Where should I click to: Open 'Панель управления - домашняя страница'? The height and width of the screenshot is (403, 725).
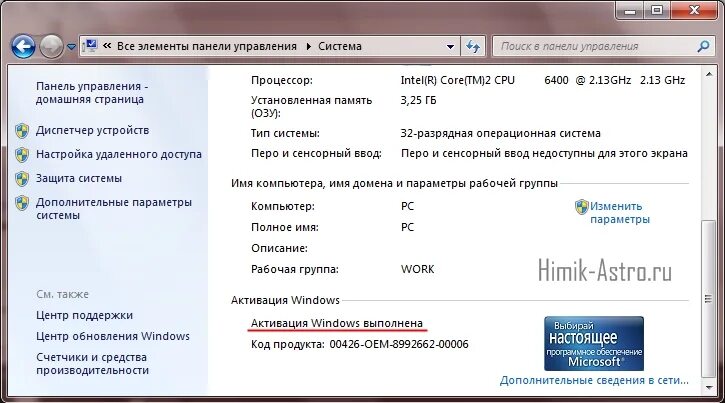(92, 92)
